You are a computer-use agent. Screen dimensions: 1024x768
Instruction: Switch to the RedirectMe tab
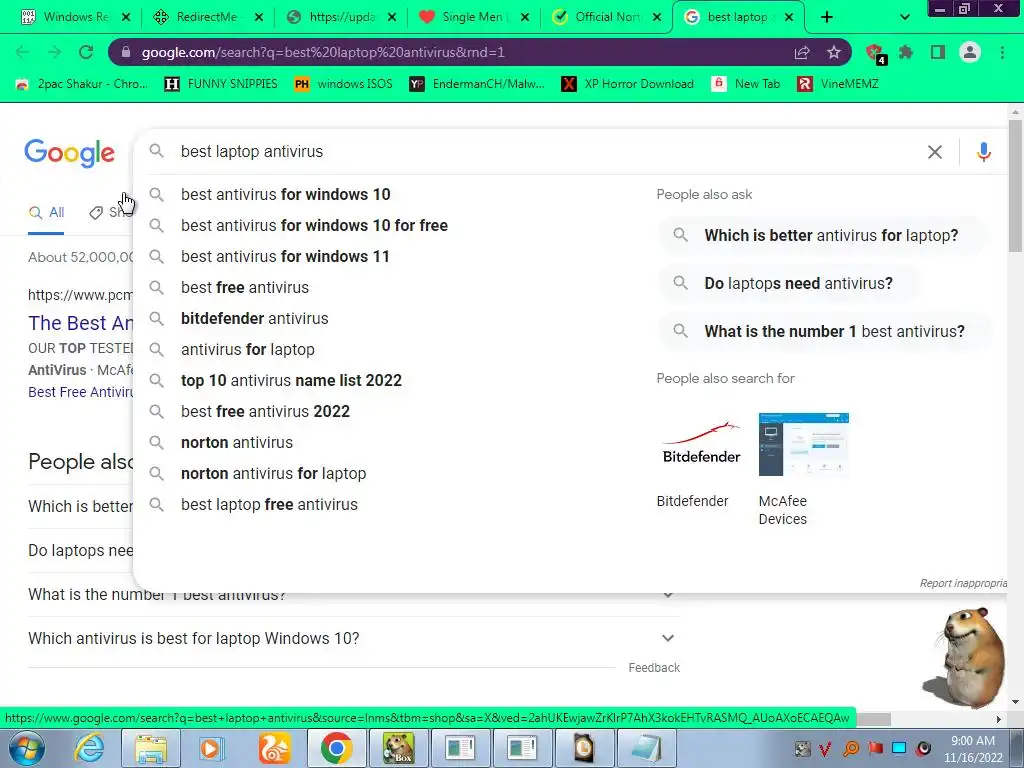pyautogui.click(x=206, y=17)
